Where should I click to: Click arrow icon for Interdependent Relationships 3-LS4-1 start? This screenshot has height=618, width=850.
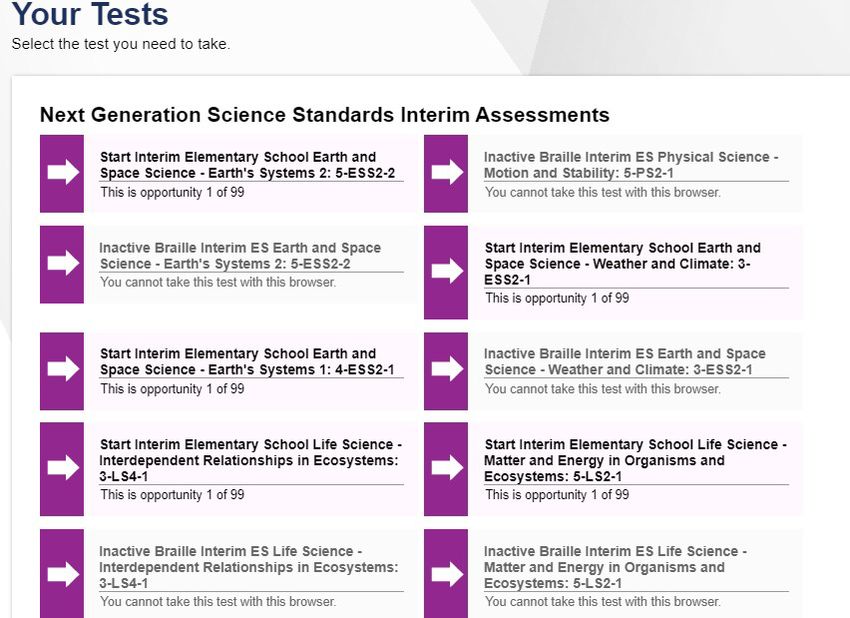(62, 469)
